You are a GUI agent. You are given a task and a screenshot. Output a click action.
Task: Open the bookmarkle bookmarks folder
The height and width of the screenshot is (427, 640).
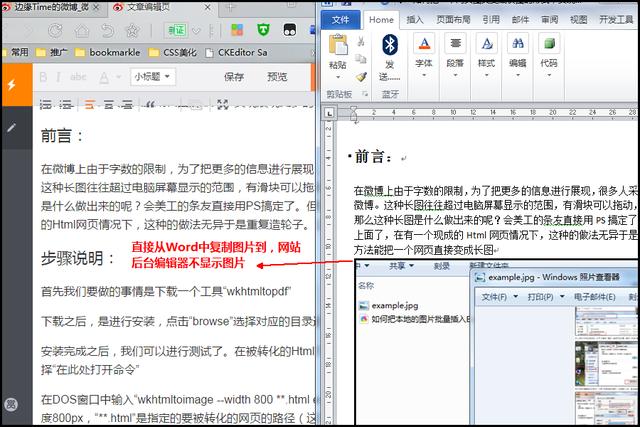(108, 52)
